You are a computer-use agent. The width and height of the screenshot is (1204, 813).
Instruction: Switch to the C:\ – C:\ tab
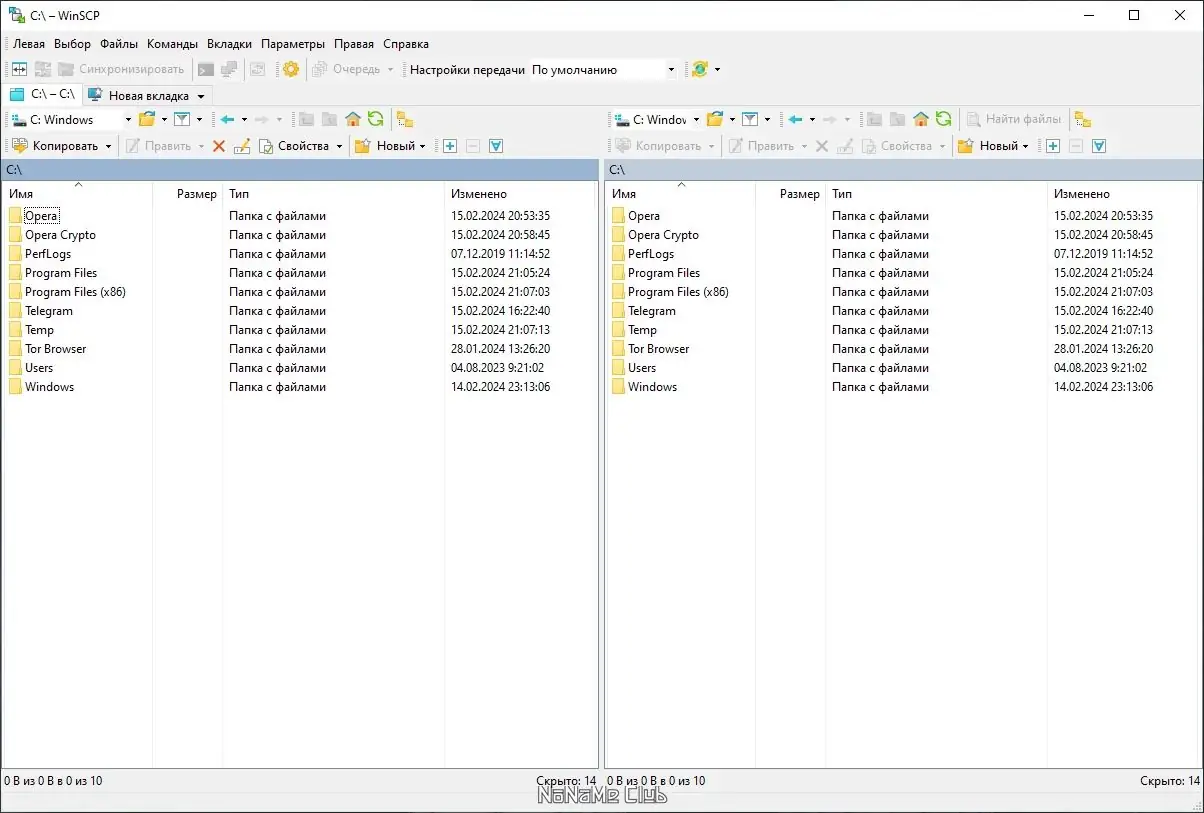coord(42,94)
